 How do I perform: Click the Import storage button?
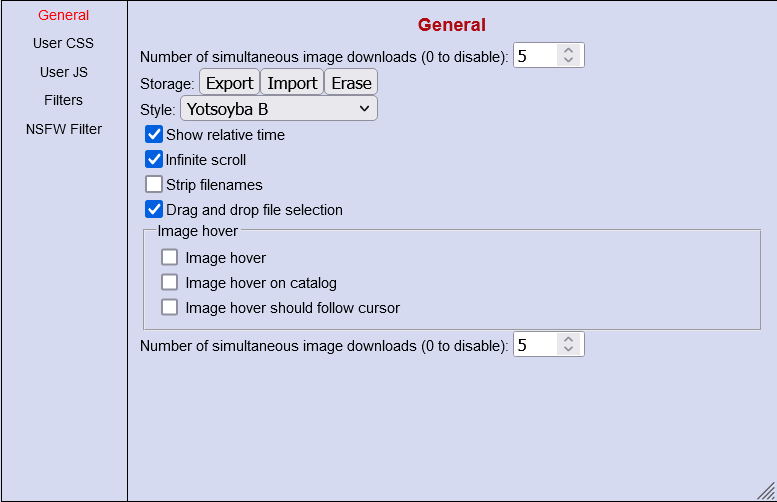click(292, 83)
